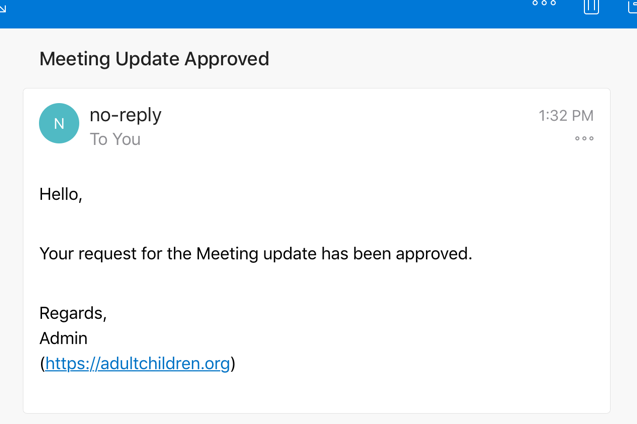Click the Admin signature text
The height and width of the screenshot is (424, 637).
point(63,338)
